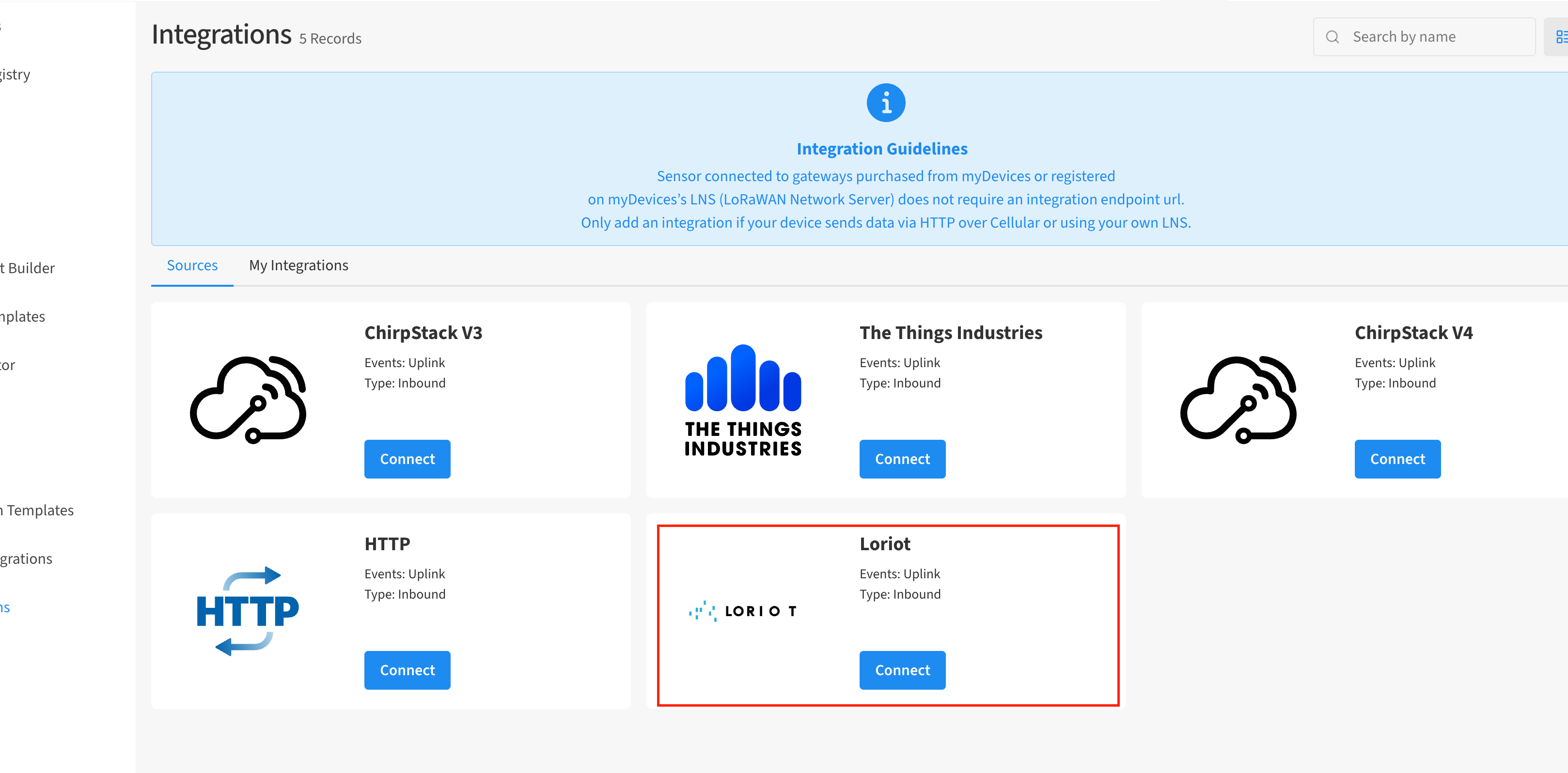Toggle the list view icon

1560,37
